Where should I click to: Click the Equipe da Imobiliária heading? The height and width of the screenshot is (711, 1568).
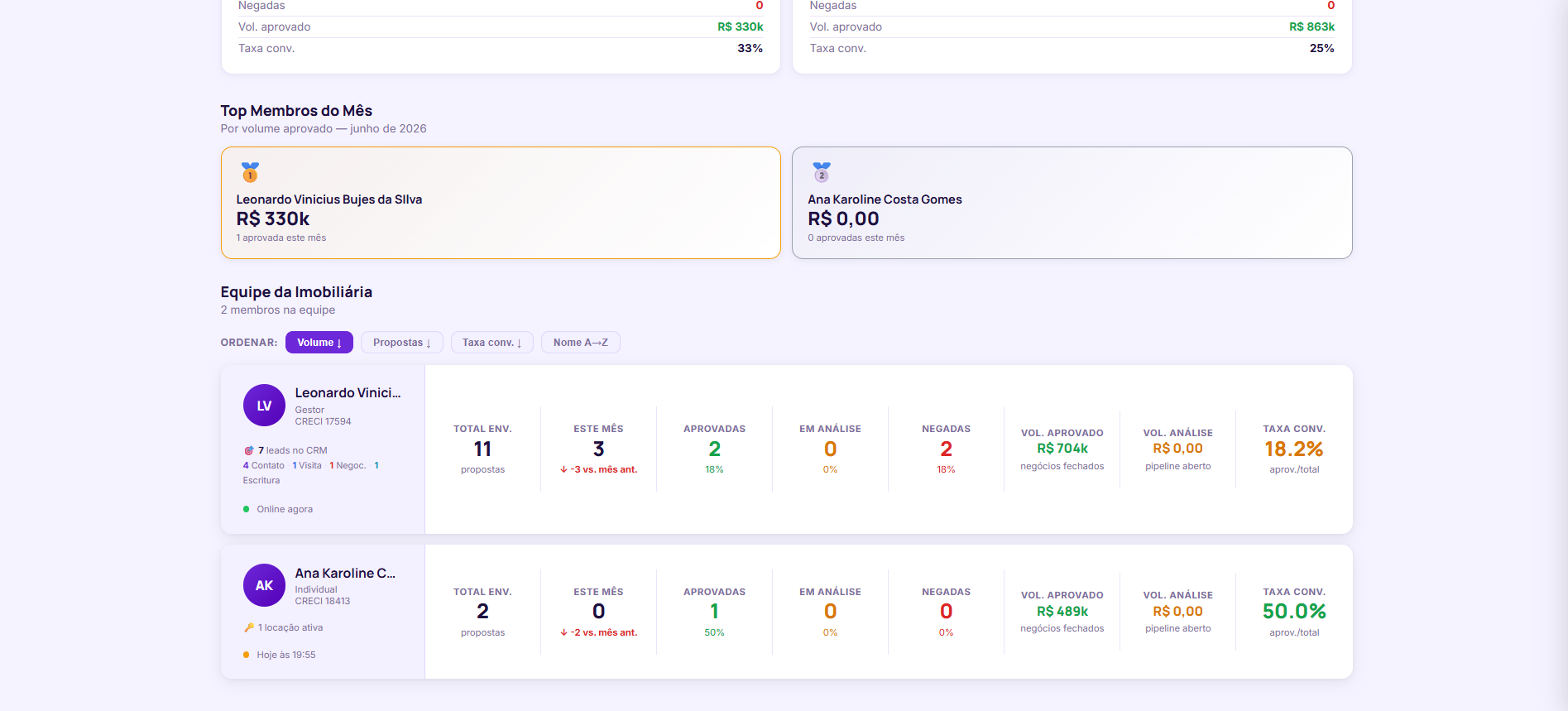pos(296,292)
